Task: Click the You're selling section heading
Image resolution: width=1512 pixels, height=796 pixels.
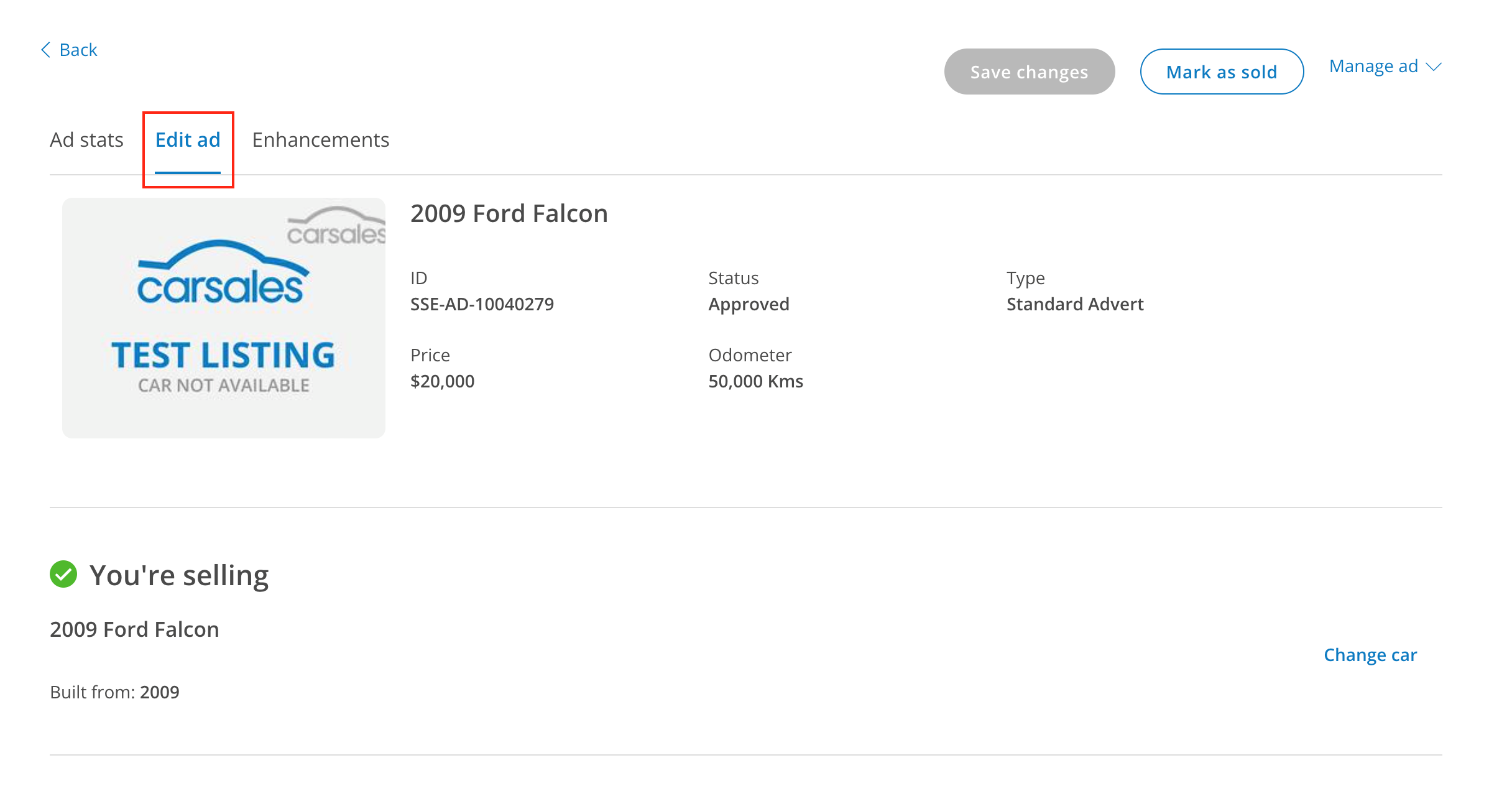Action: [x=179, y=575]
